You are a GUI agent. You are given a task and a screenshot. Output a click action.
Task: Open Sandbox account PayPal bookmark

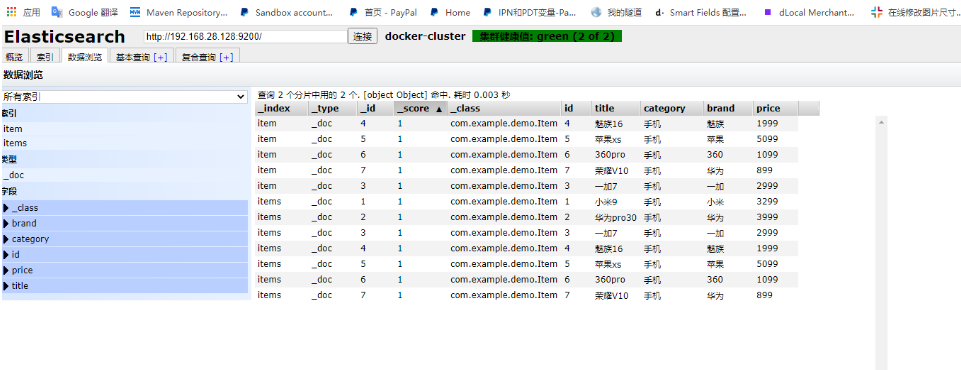click(x=287, y=12)
